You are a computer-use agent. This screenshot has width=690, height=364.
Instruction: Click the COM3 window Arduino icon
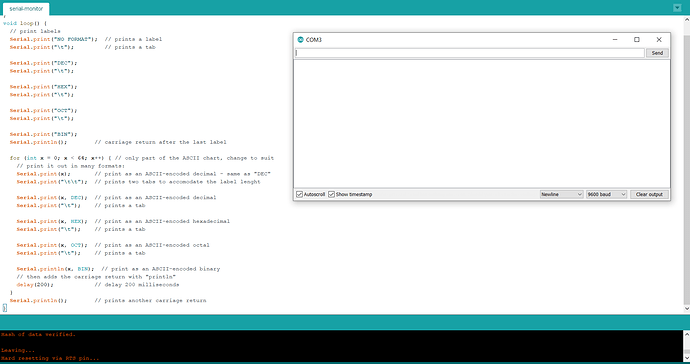(301, 40)
